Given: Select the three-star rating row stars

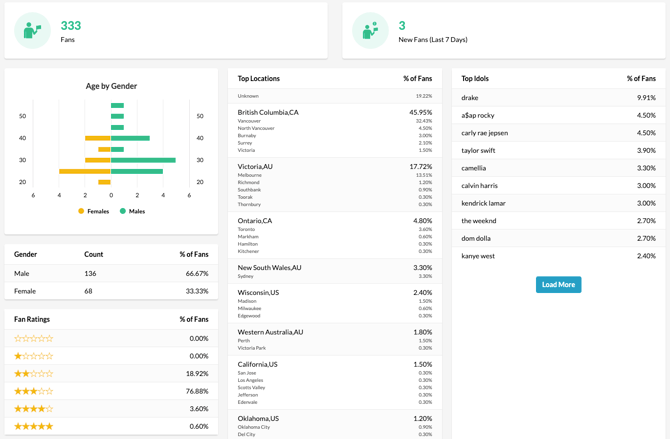Looking at the screenshot, I should click(x=33, y=391).
